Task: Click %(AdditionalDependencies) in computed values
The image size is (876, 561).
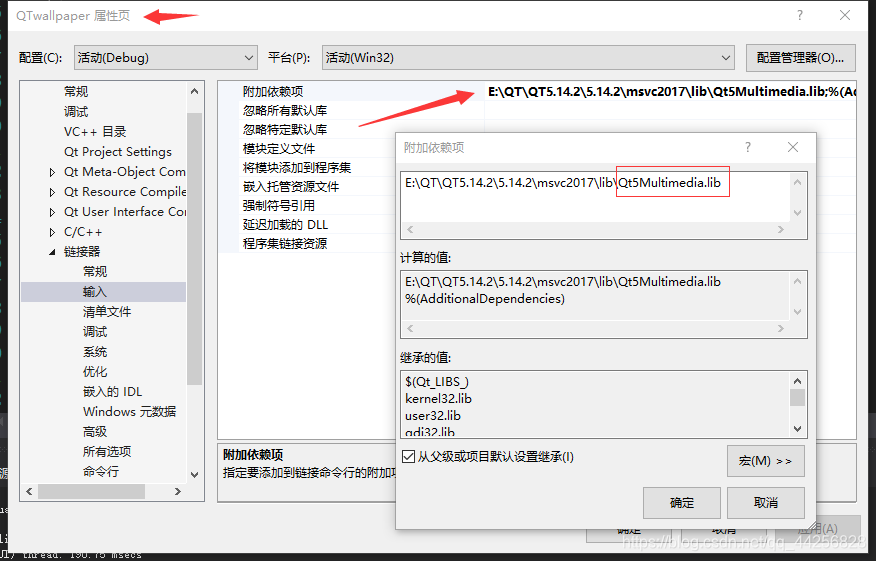Action: pyautogui.click(x=485, y=299)
